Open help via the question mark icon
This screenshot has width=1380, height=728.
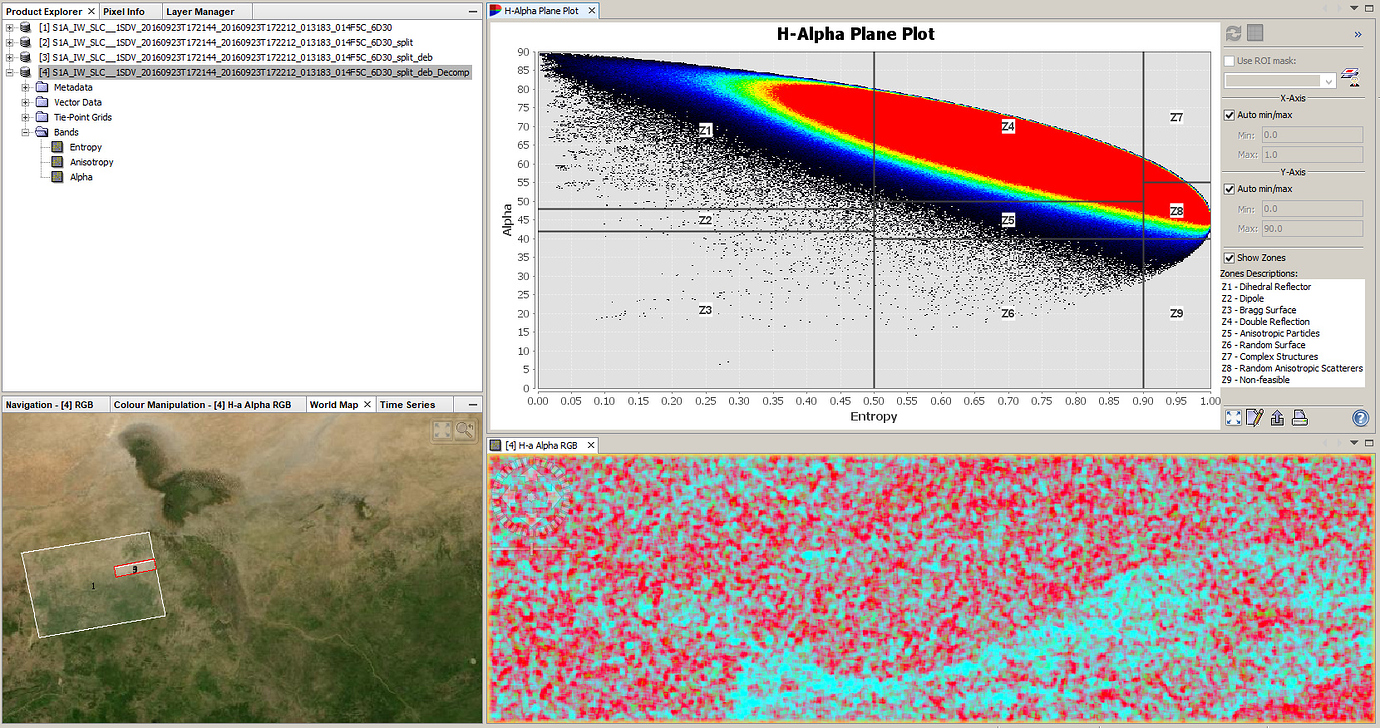1358,418
